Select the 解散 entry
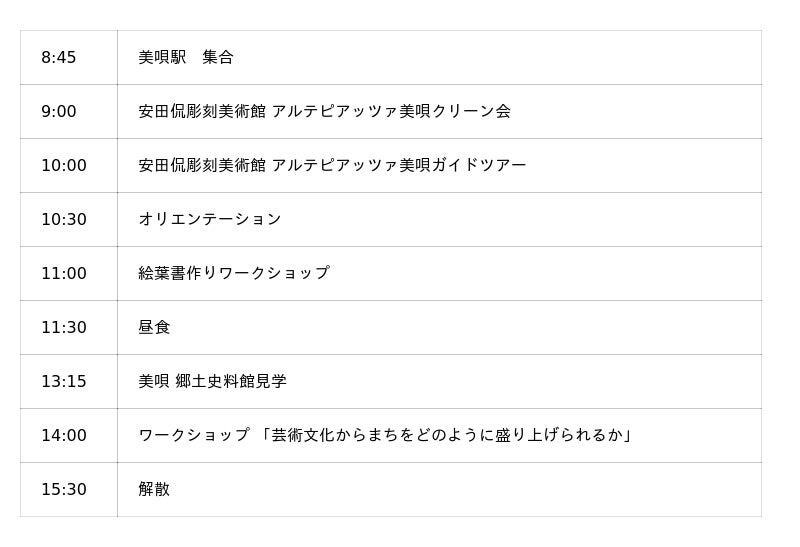800x547 pixels. [154, 489]
